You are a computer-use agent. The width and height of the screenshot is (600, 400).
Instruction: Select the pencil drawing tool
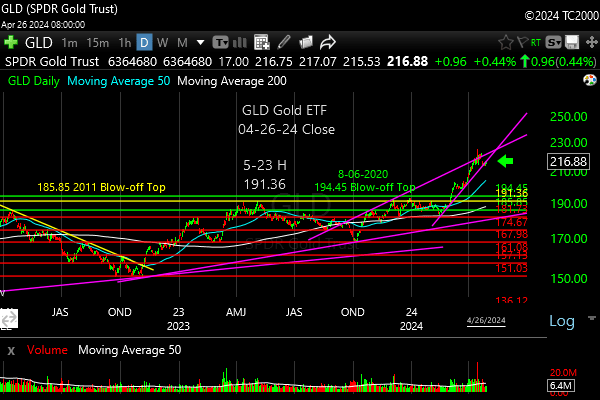point(284,43)
